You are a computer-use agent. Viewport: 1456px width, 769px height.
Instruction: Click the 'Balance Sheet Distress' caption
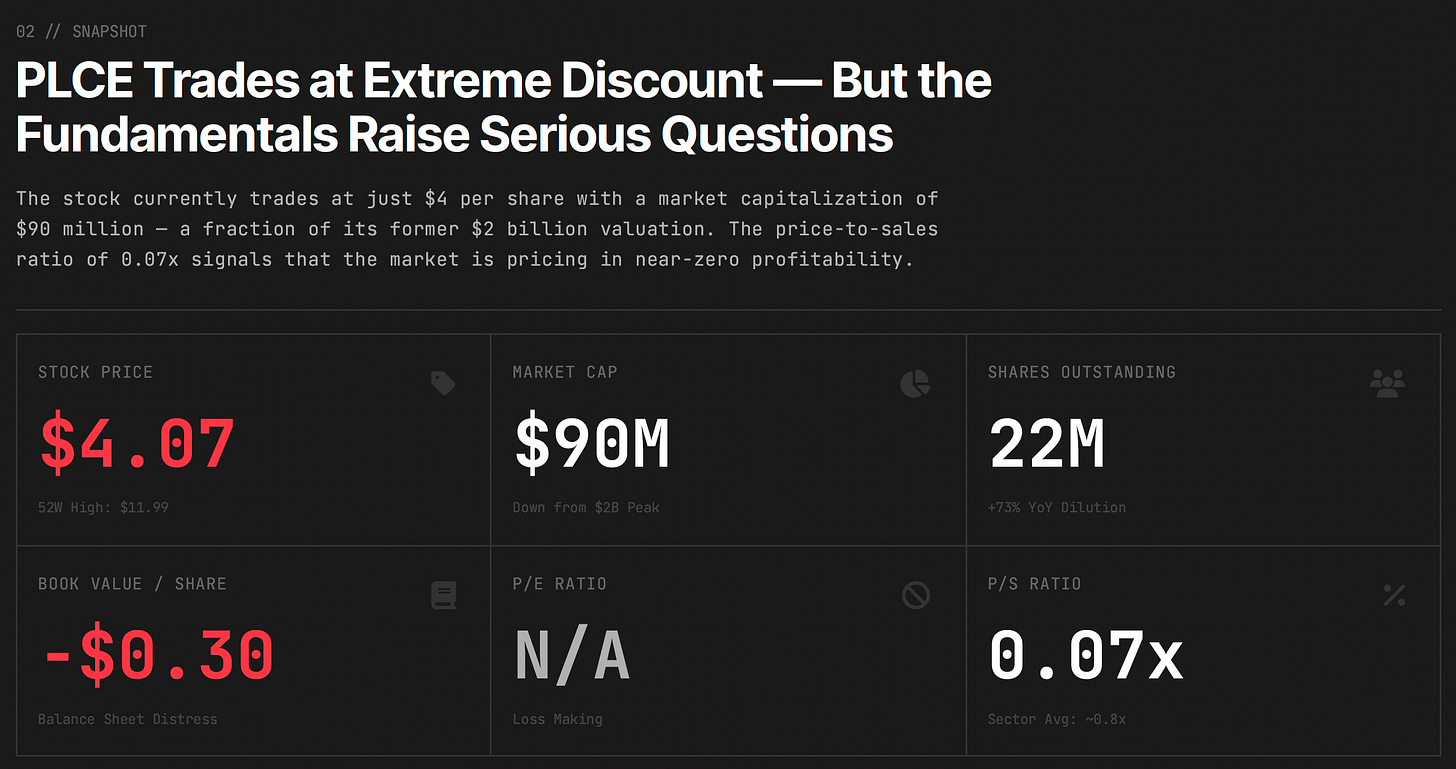pos(127,719)
